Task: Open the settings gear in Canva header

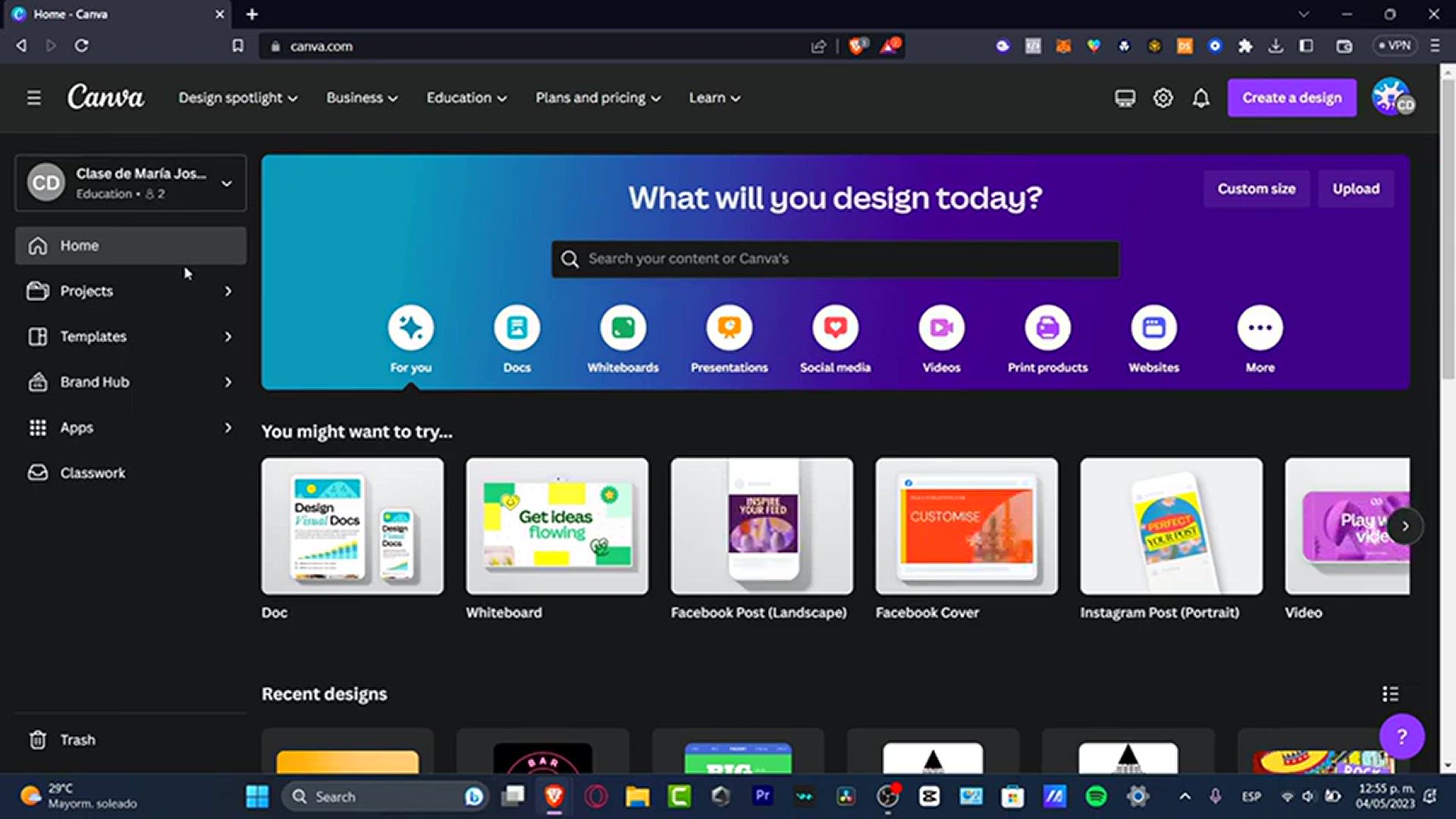Action: (1163, 98)
